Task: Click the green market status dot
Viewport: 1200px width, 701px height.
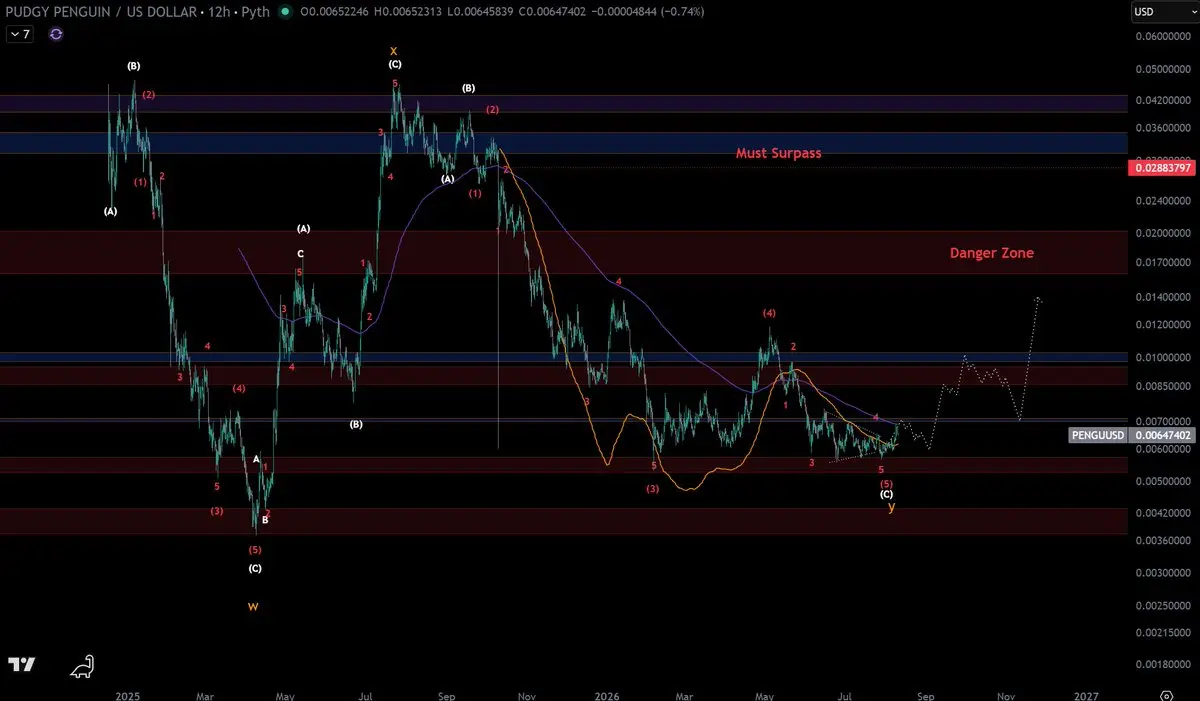Action: coord(287,12)
